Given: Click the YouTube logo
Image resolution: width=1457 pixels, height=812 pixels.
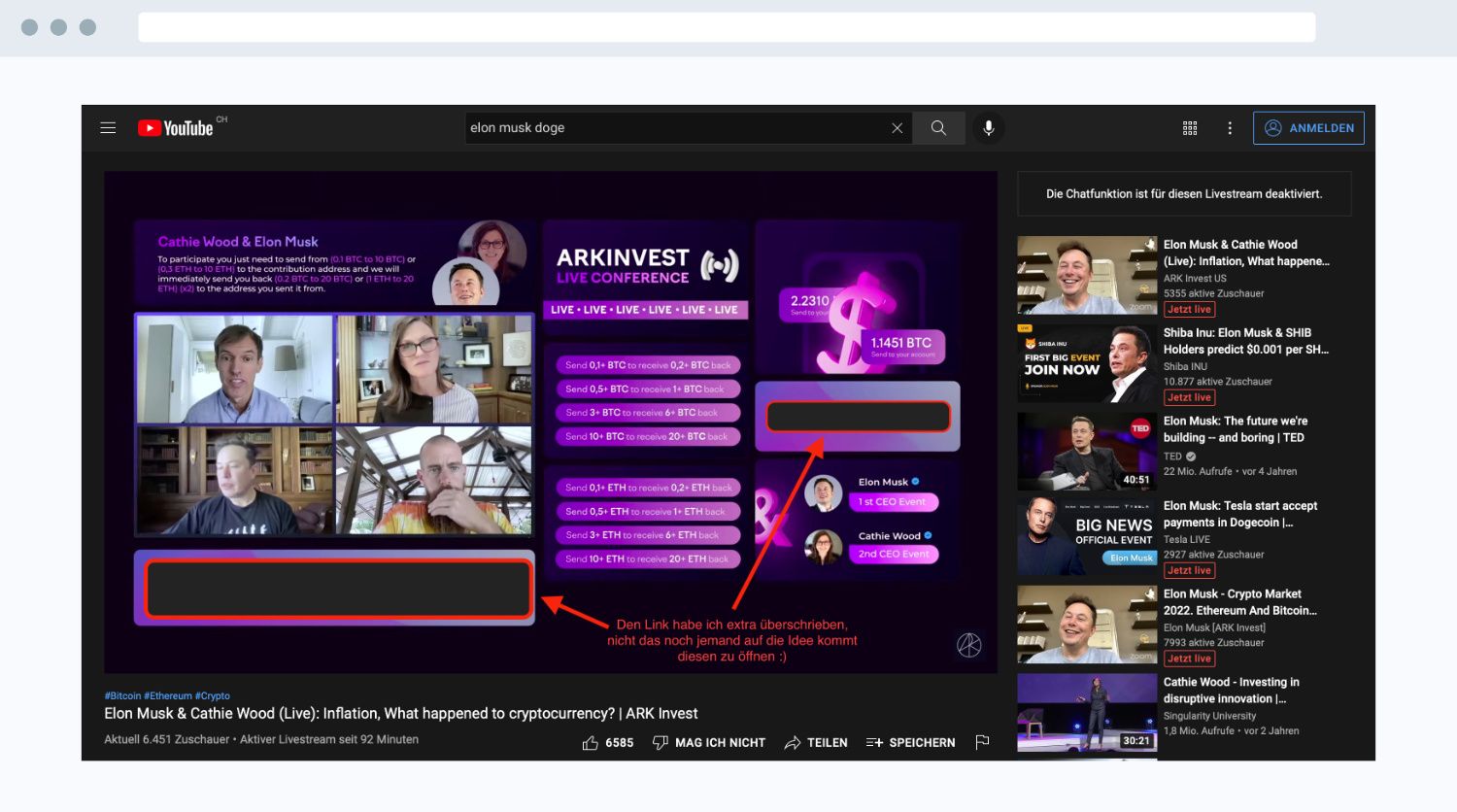Looking at the screenshot, I should 176,128.
